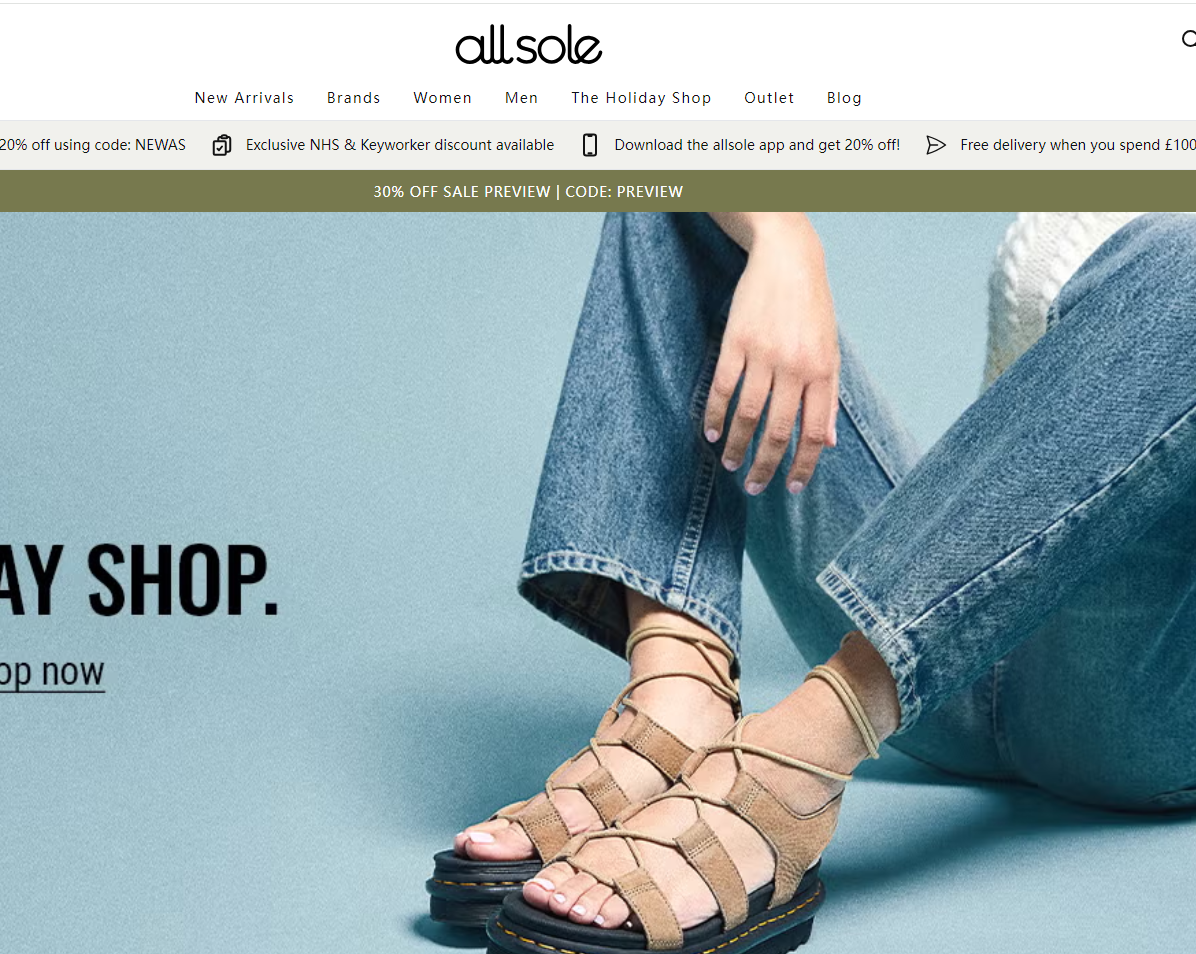Go to the Outlet section
The height and width of the screenshot is (954, 1196).
pyautogui.click(x=769, y=98)
